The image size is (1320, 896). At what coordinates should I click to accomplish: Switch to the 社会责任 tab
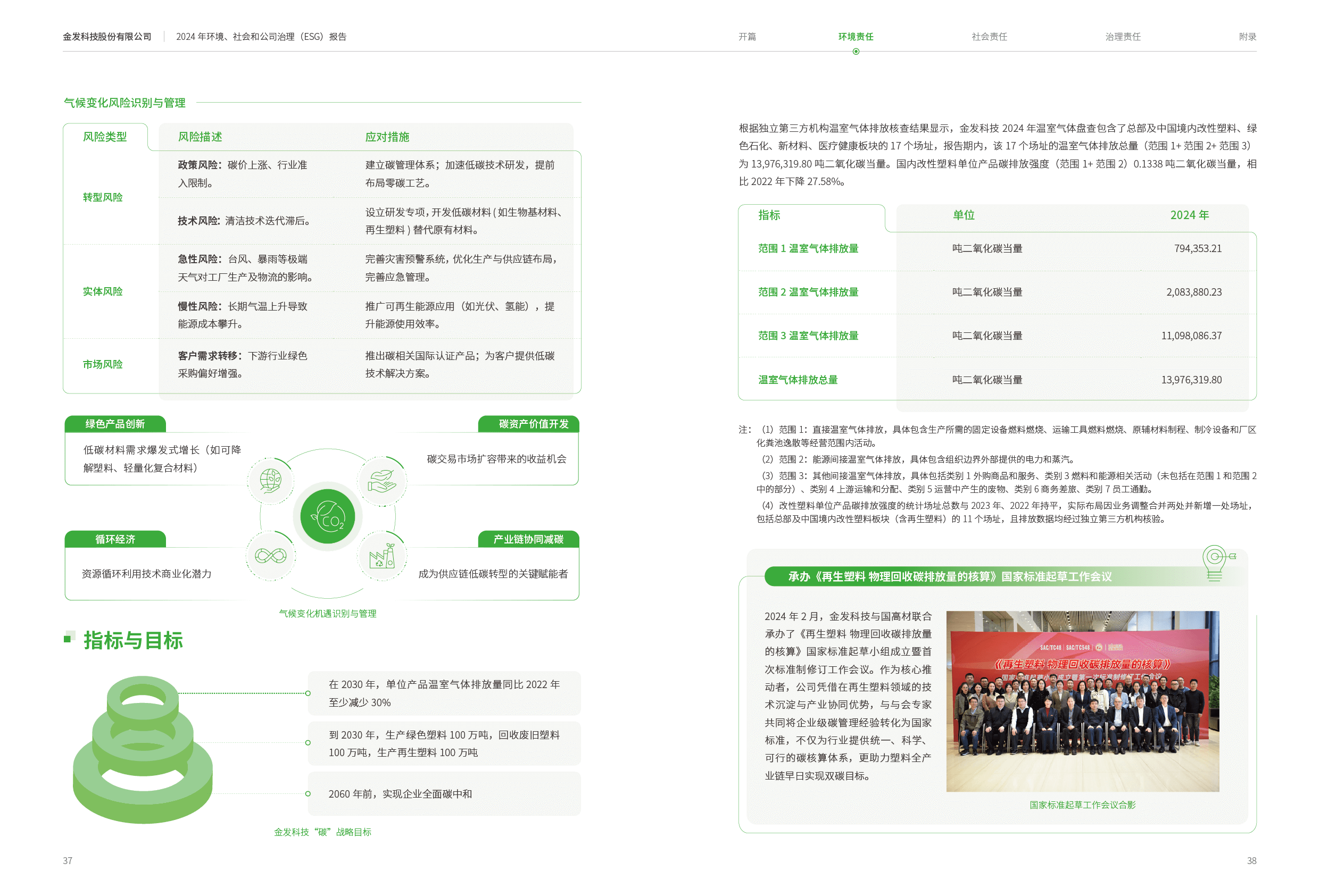(989, 36)
